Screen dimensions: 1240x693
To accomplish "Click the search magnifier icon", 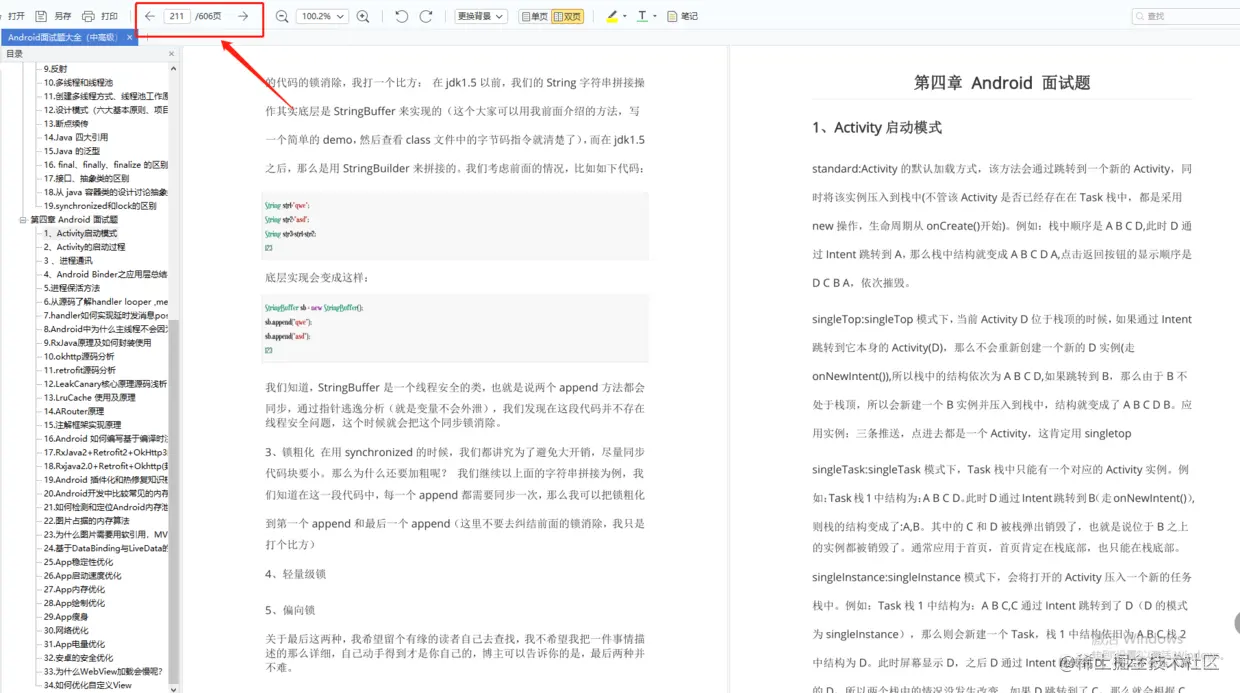I will click(x=1141, y=16).
